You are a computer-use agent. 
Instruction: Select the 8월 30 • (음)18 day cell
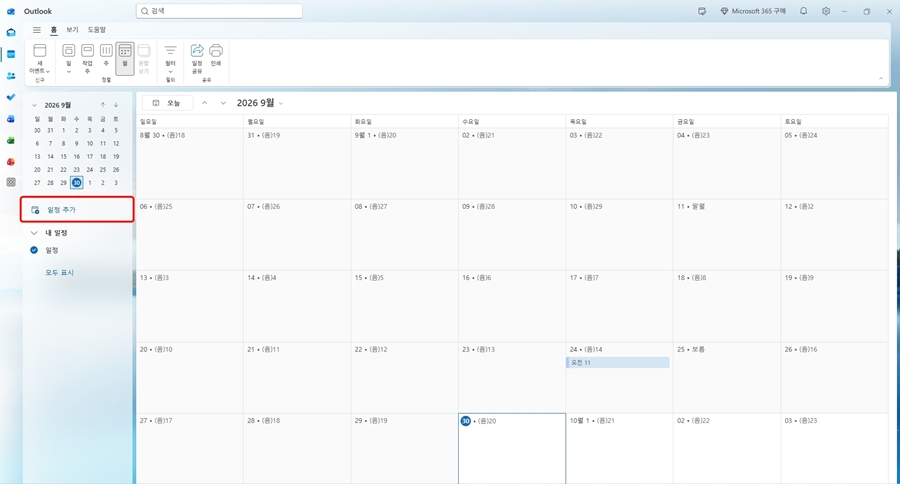(x=189, y=164)
